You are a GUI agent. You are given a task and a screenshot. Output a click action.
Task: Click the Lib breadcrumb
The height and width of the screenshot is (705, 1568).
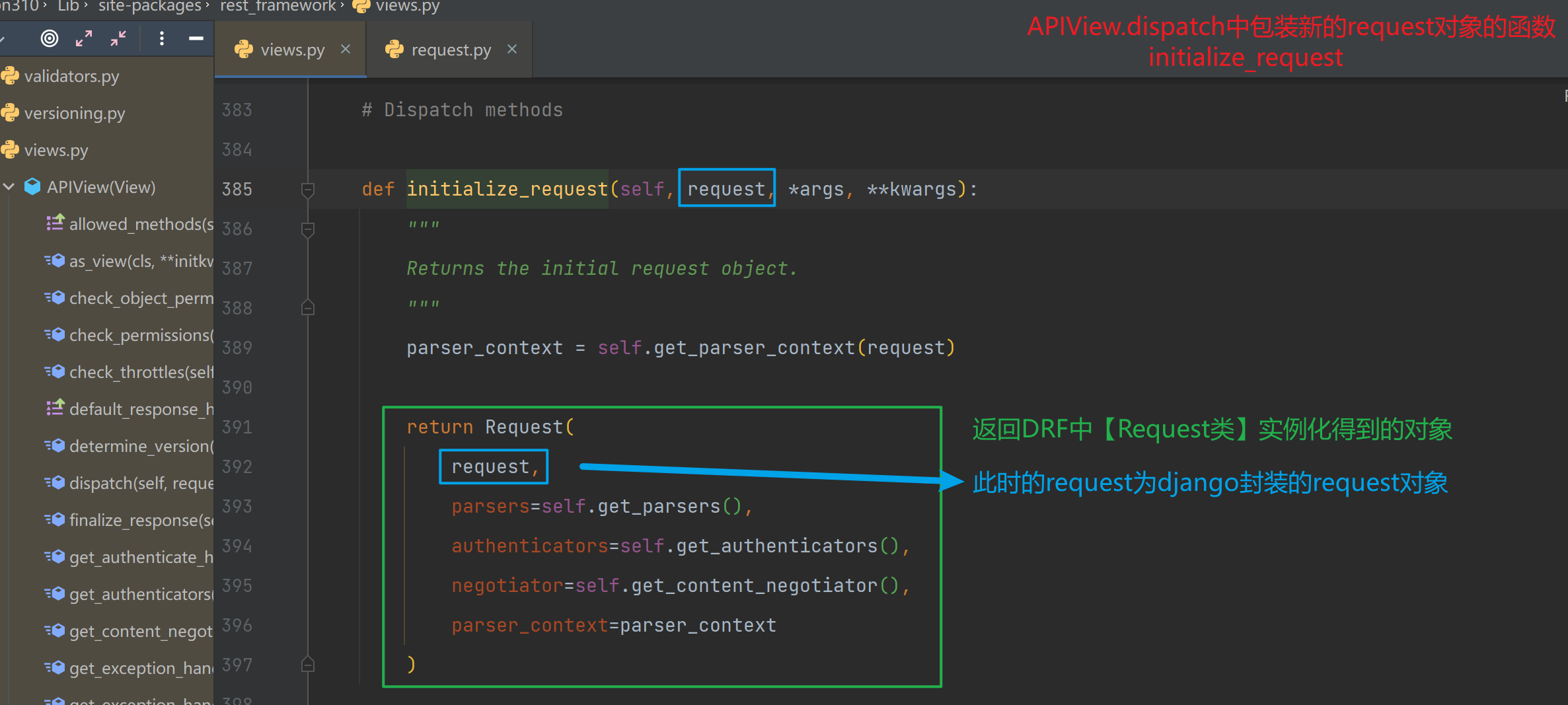click(68, 7)
